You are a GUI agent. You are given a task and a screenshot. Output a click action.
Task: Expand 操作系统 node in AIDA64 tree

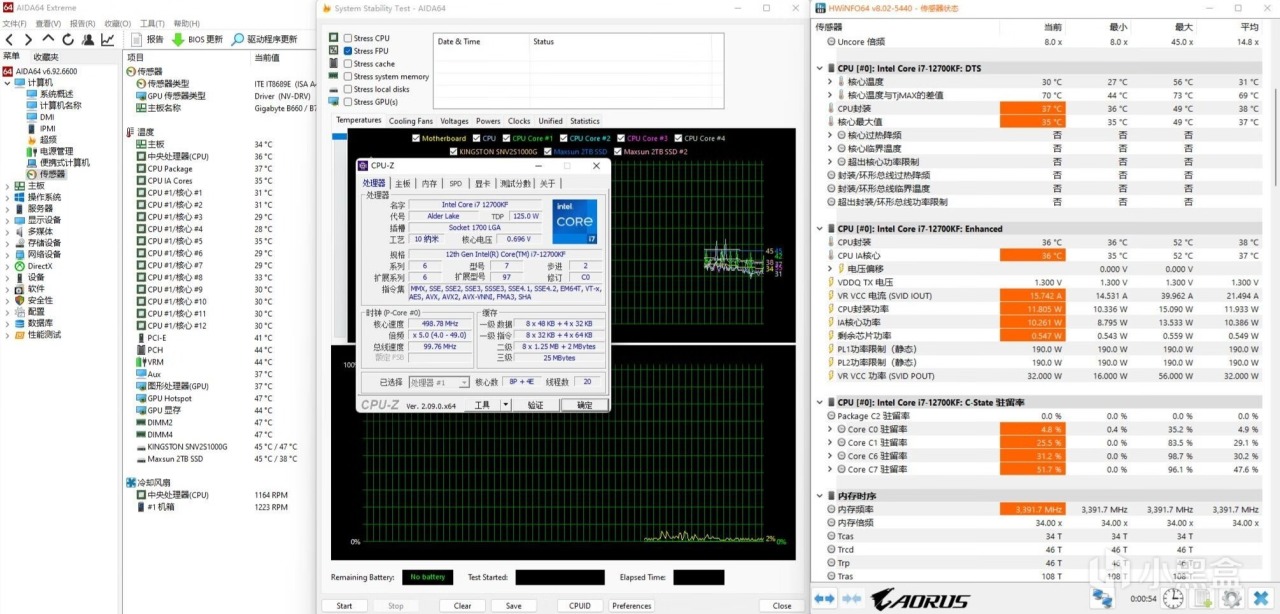point(7,197)
